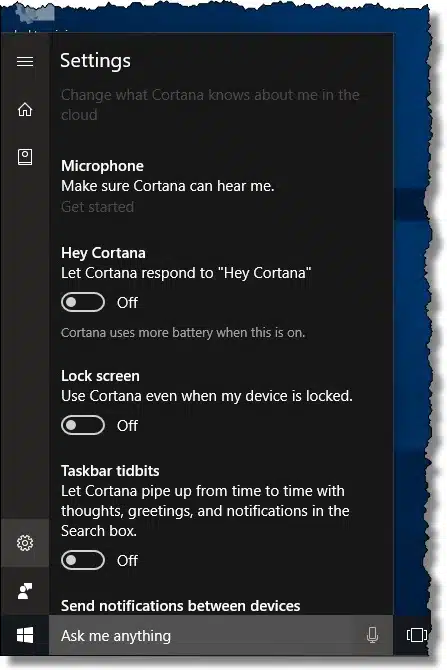Open Change what Cortana knows about me link
The image size is (447, 670).
pos(210,105)
